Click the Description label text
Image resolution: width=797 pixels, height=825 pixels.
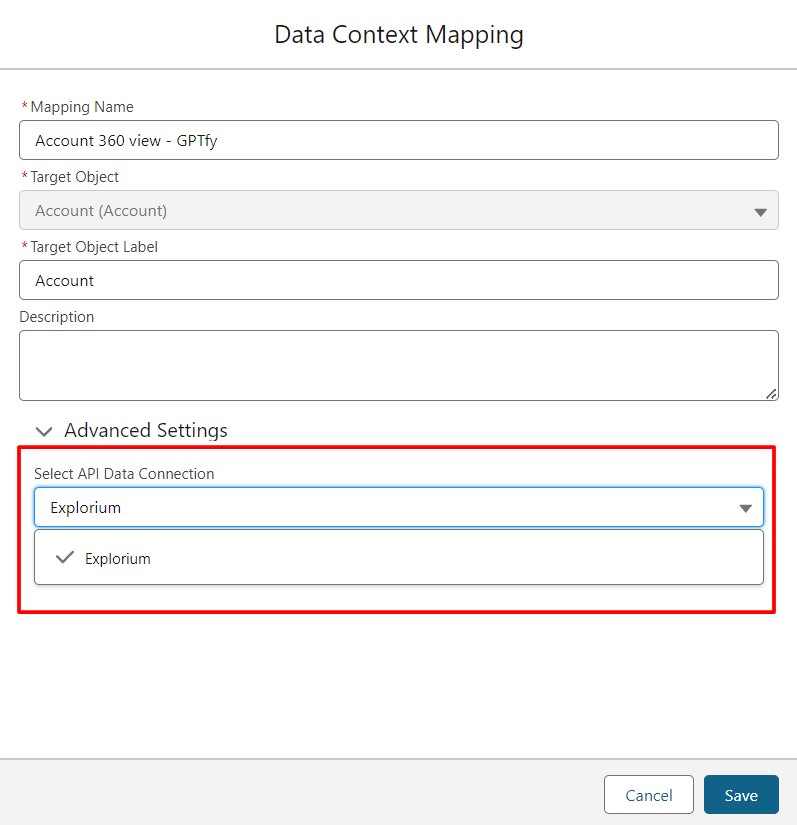tap(57, 317)
